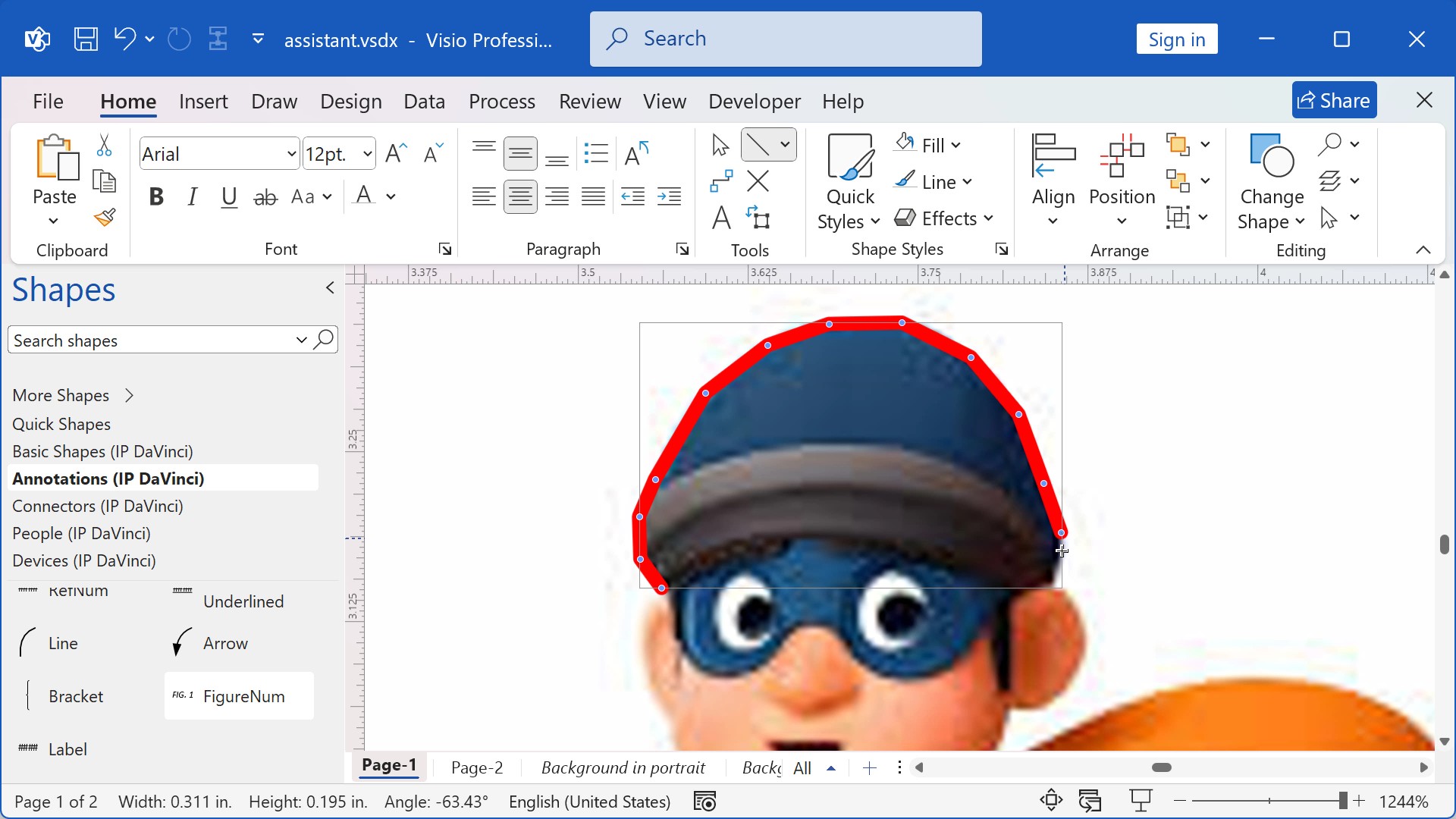Open the Developer ribbon tab

point(755,101)
